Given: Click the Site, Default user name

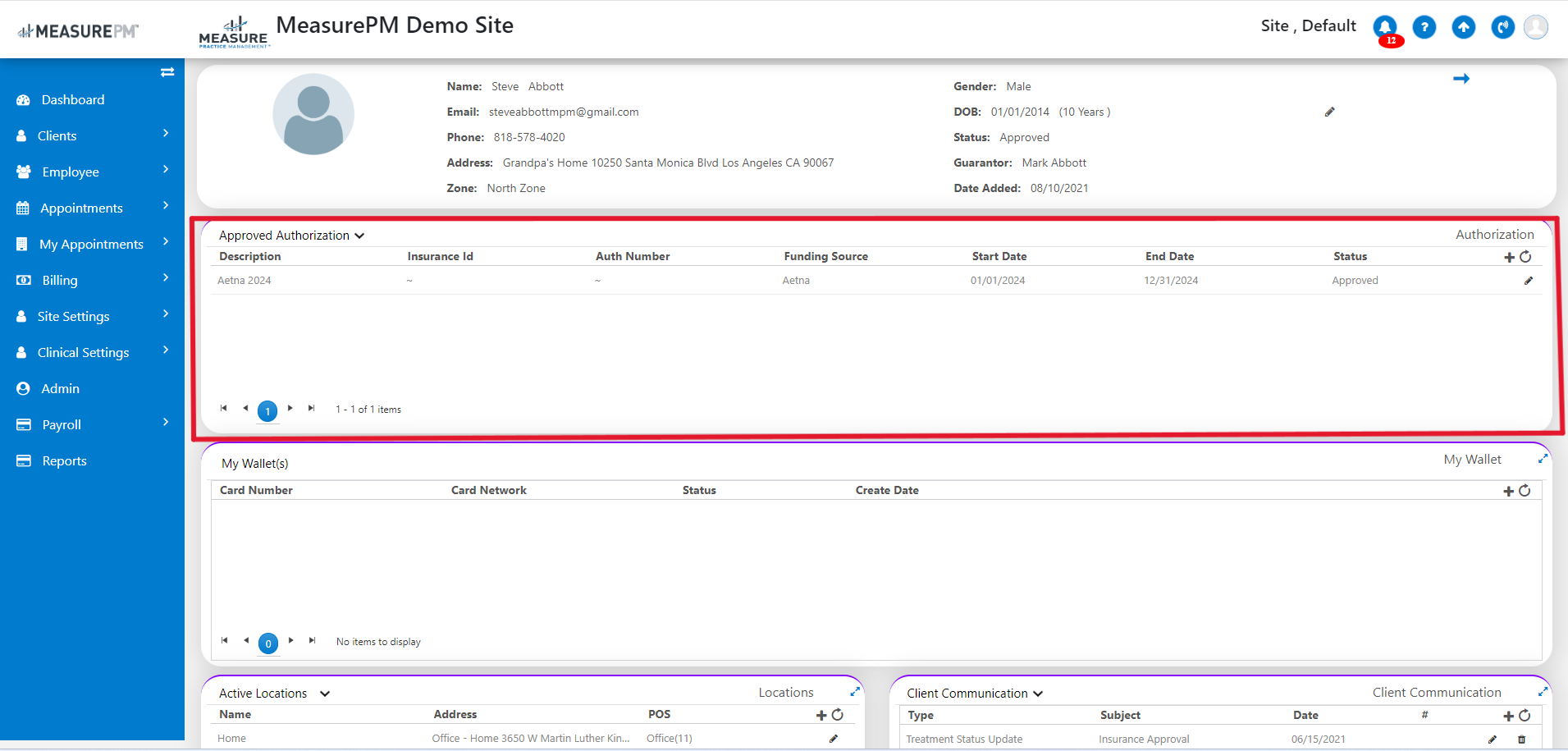Looking at the screenshot, I should tap(1309, 26).
